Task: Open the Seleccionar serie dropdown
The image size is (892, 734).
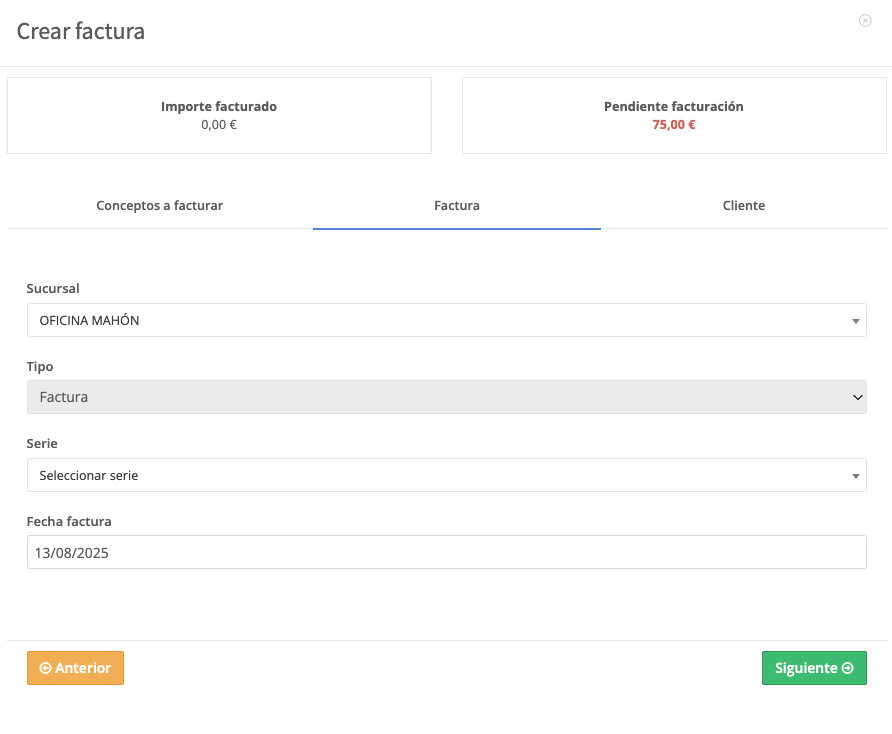Action: pyautogui.click(x=447, y=475)
